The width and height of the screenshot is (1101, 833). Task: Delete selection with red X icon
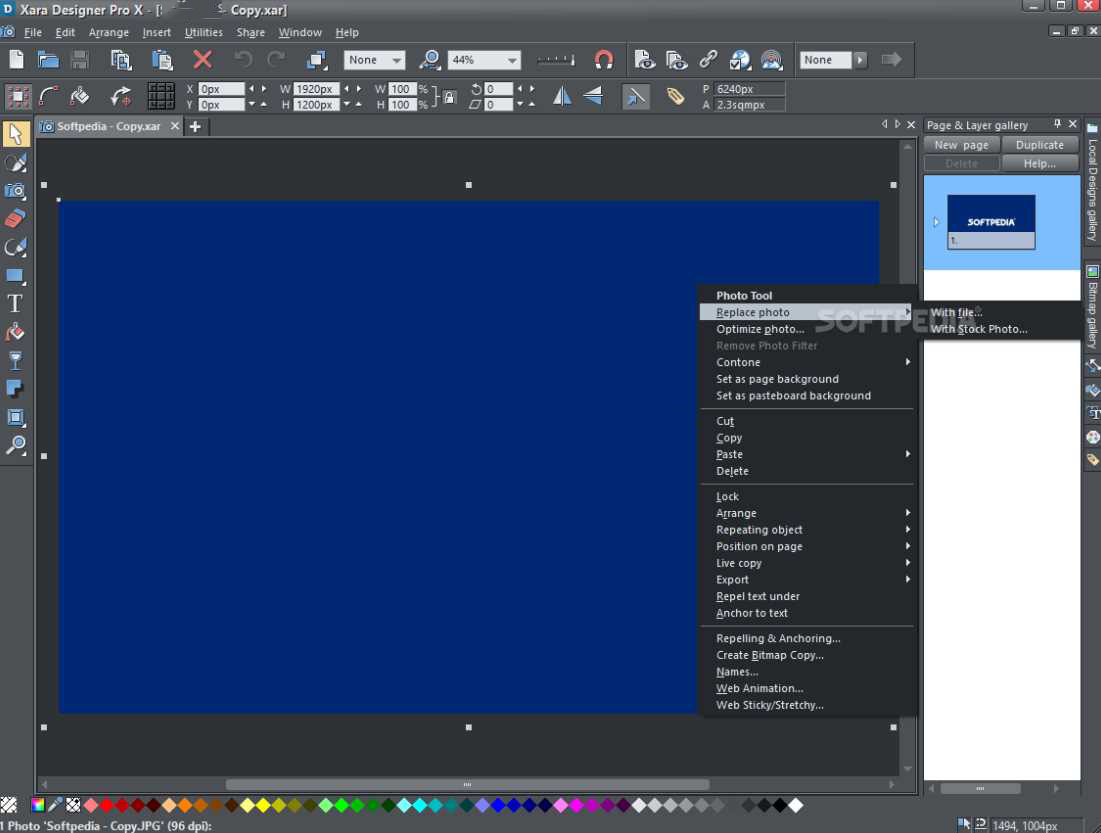[x=203, y=60]
